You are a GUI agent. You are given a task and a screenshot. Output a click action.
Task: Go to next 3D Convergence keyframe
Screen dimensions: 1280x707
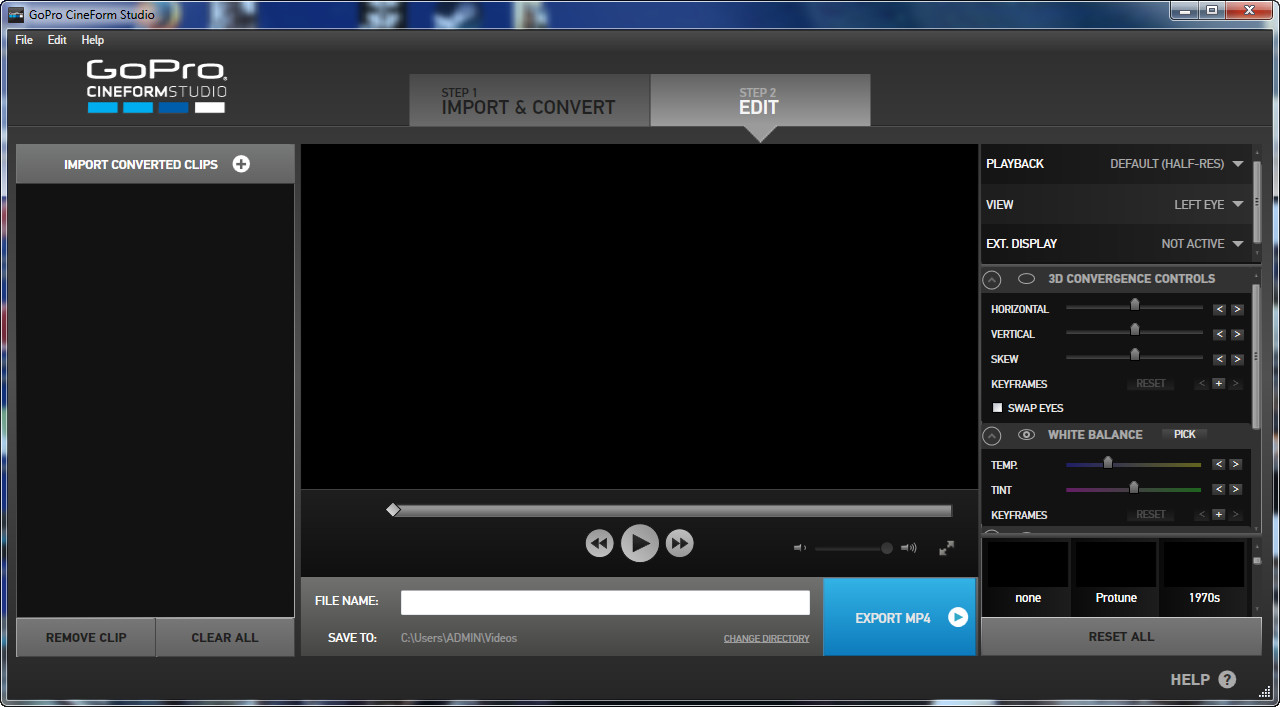click(x=1237, y=384)
